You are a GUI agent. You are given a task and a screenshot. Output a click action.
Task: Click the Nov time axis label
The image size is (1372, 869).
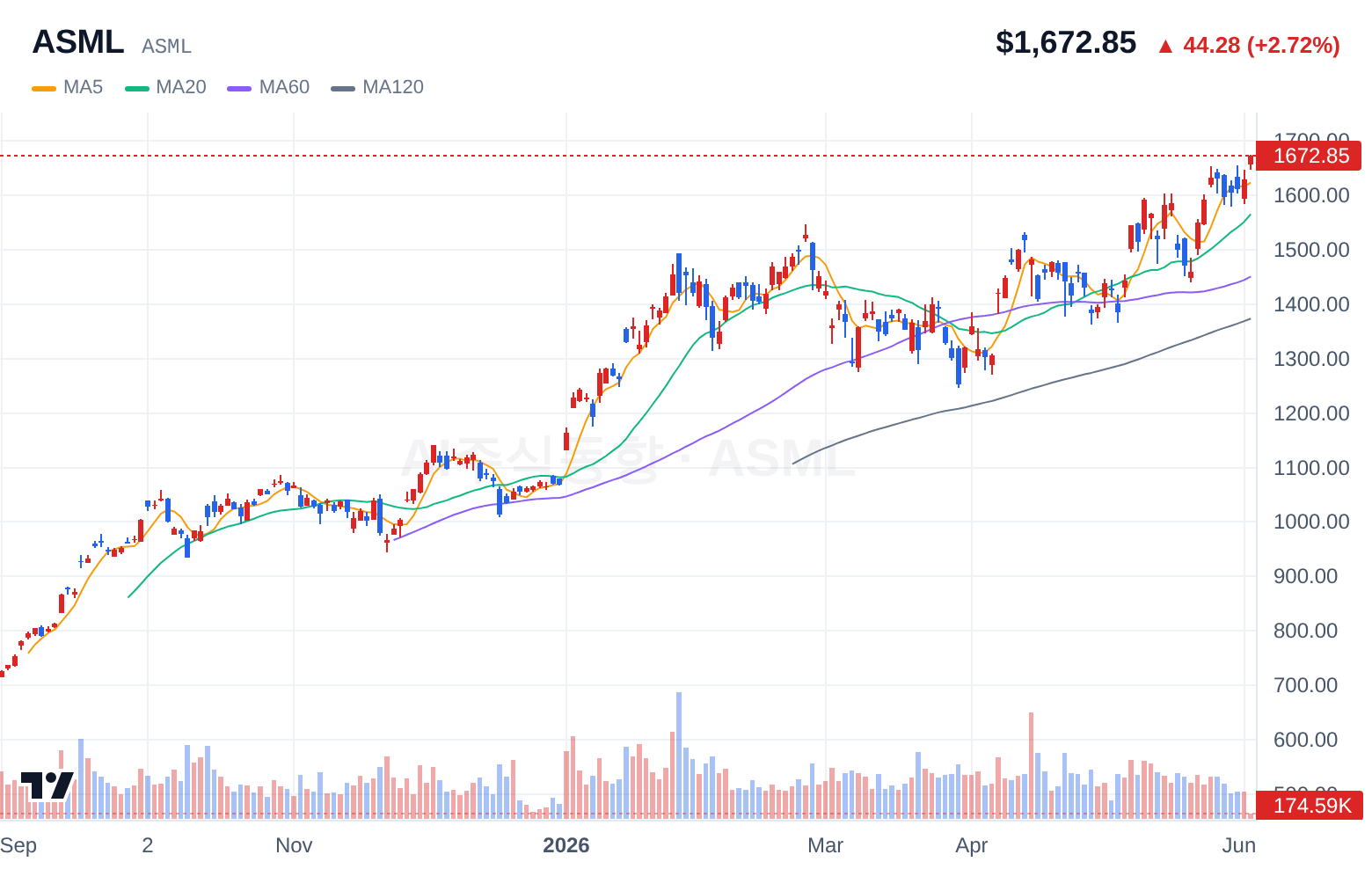(x=294, y=845)
